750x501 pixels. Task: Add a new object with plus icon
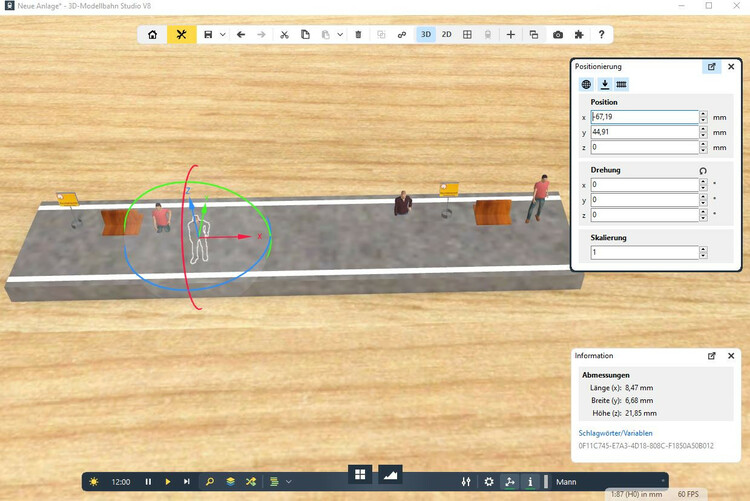[511, 34]
